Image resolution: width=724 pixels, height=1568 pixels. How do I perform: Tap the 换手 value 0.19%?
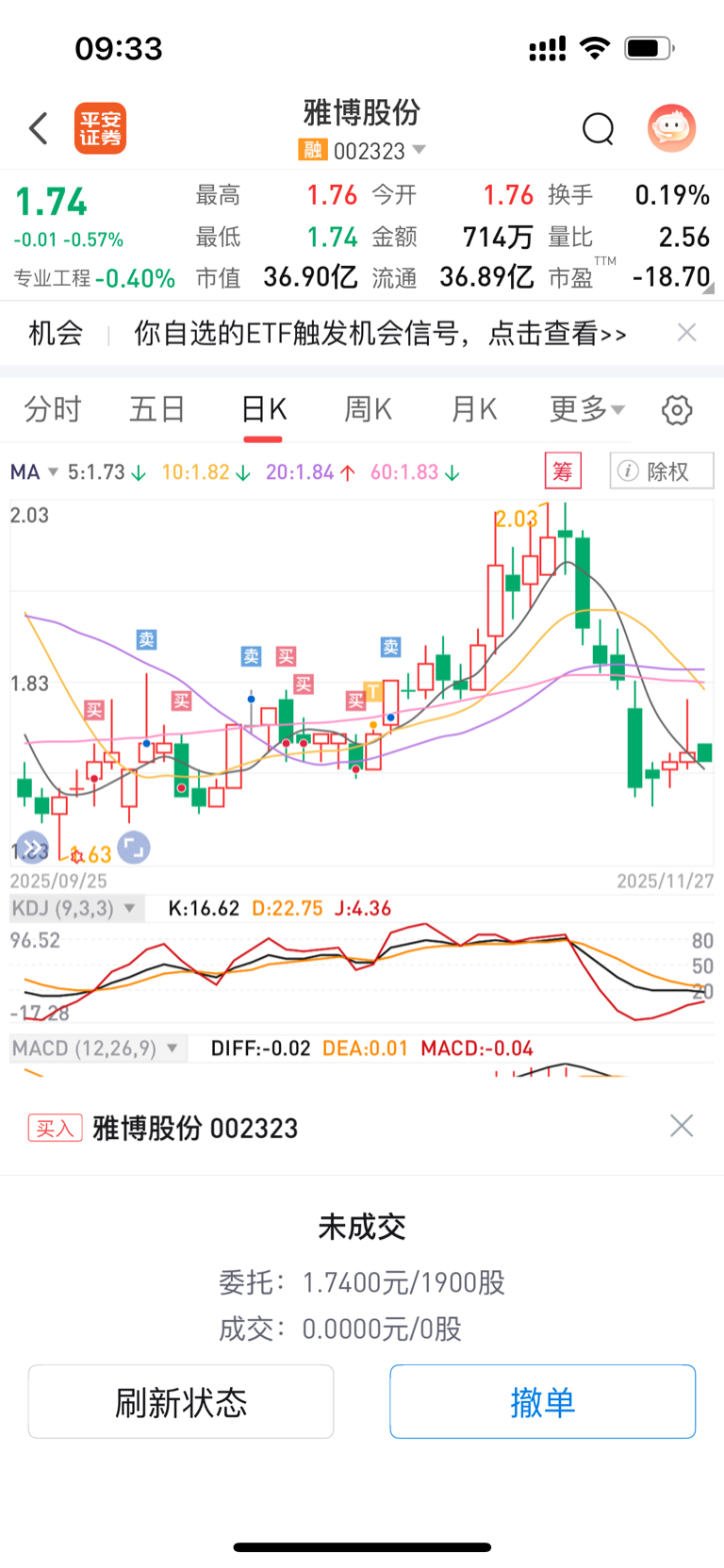coord(672,195)
